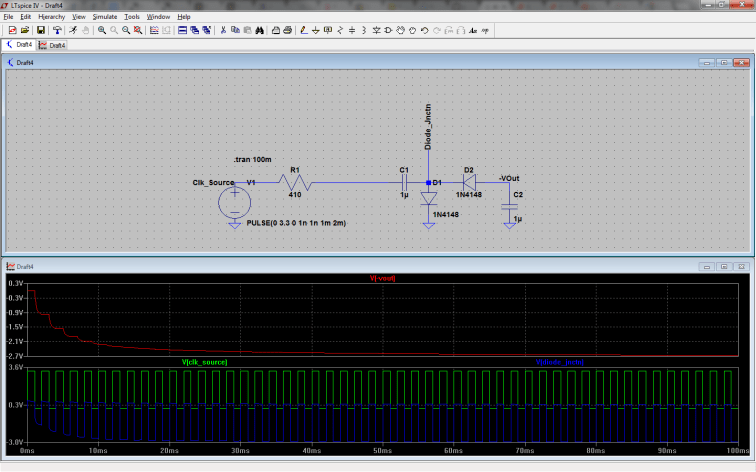Click the PULSE source value text

[296, 224]
